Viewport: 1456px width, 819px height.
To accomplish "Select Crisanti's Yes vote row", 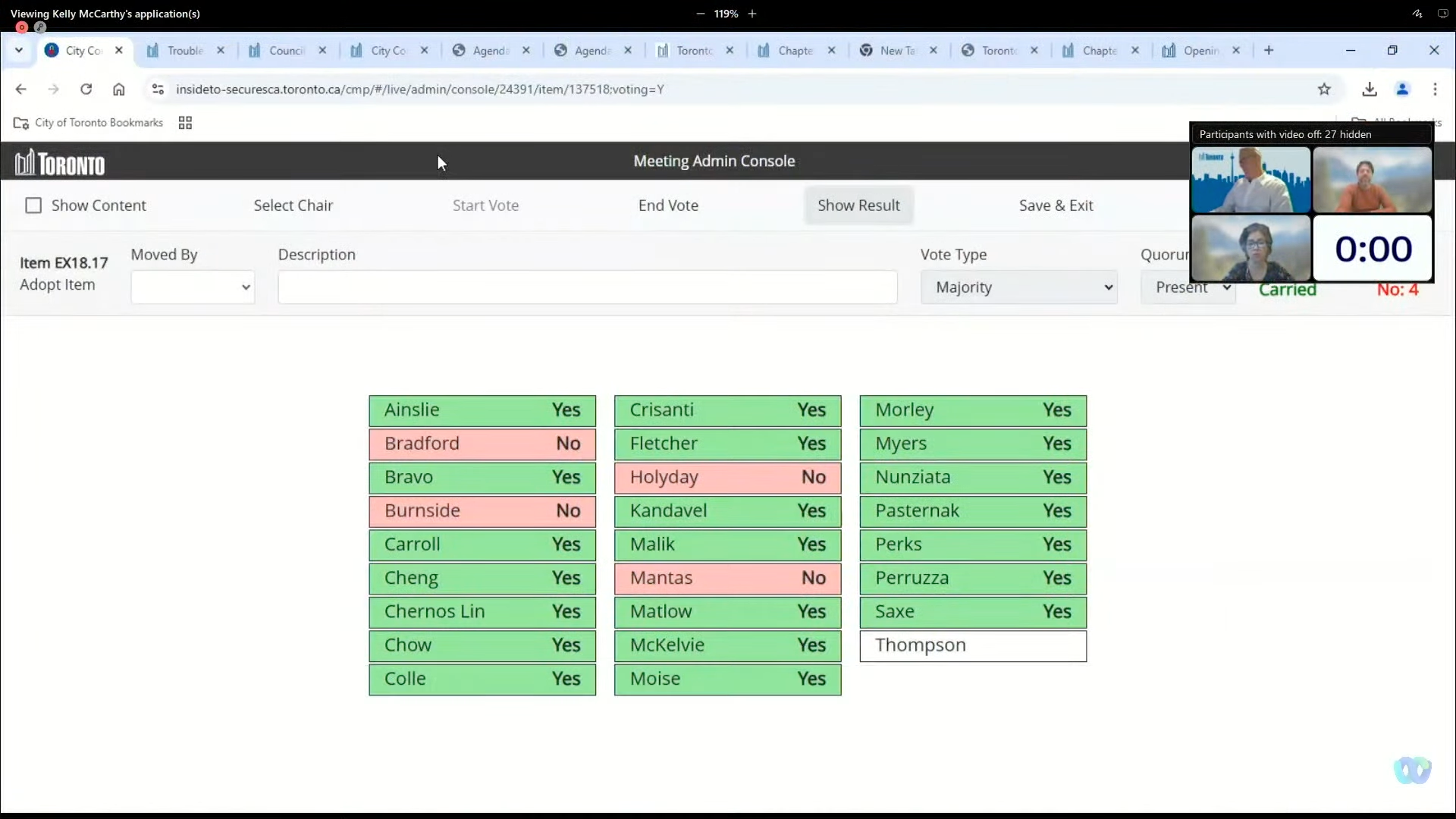I will tap(727, 411).
